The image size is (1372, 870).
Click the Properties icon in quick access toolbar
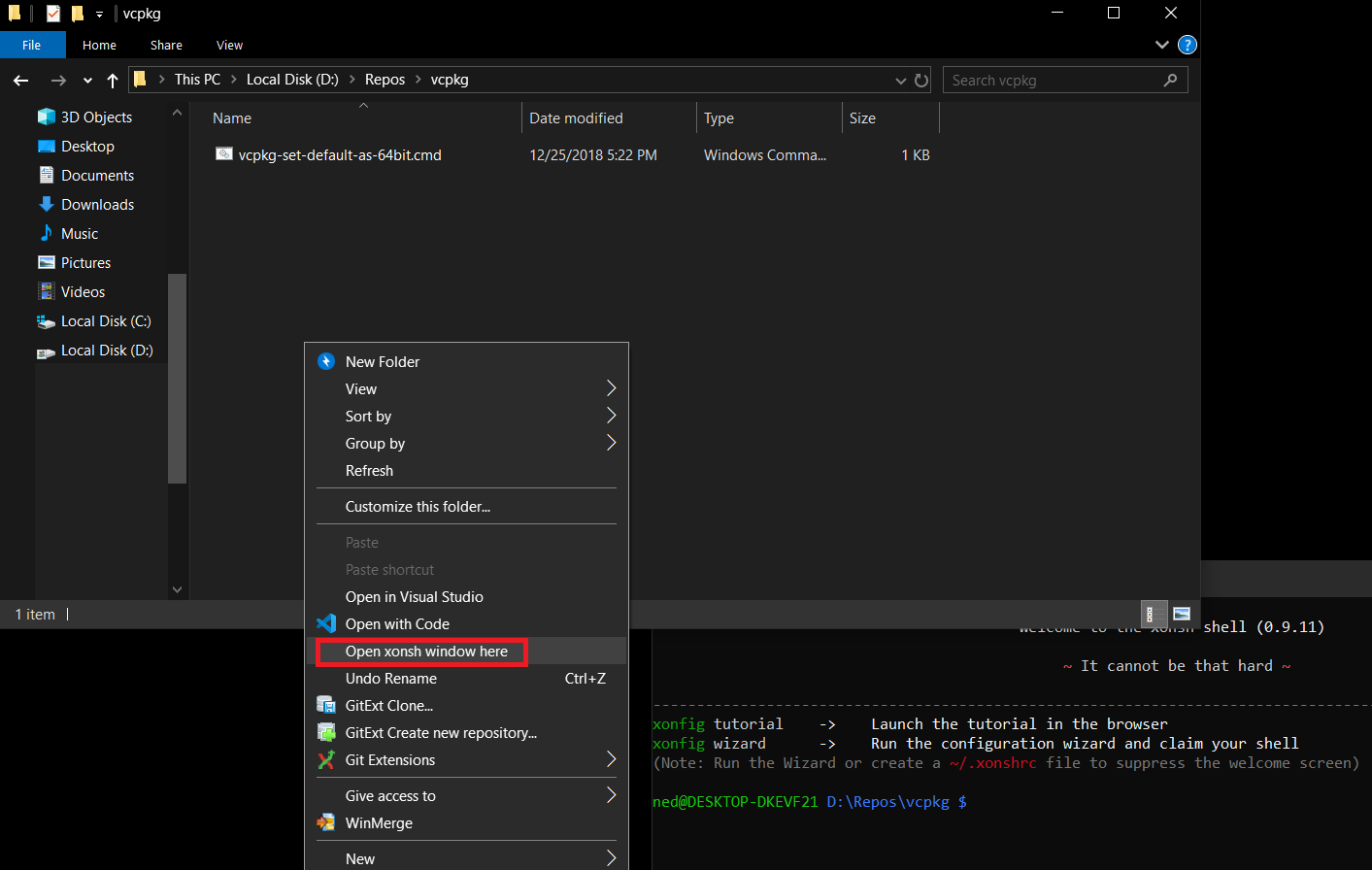(x=53, y=14)
